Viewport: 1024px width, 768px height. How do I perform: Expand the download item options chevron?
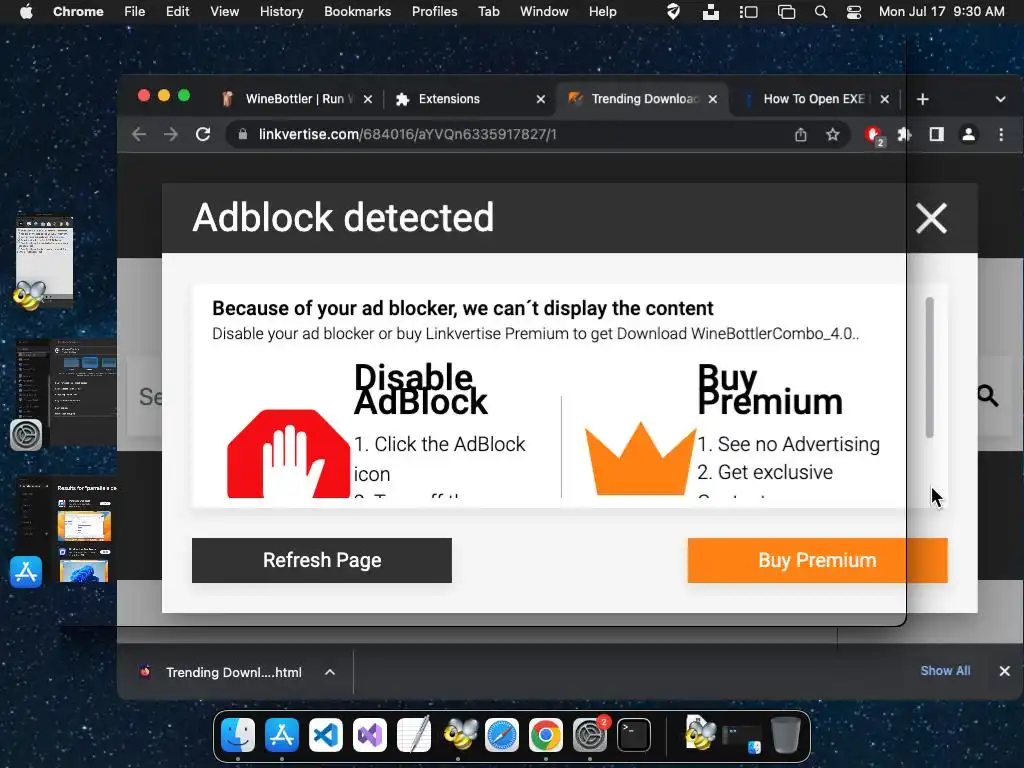coord(330,672)
